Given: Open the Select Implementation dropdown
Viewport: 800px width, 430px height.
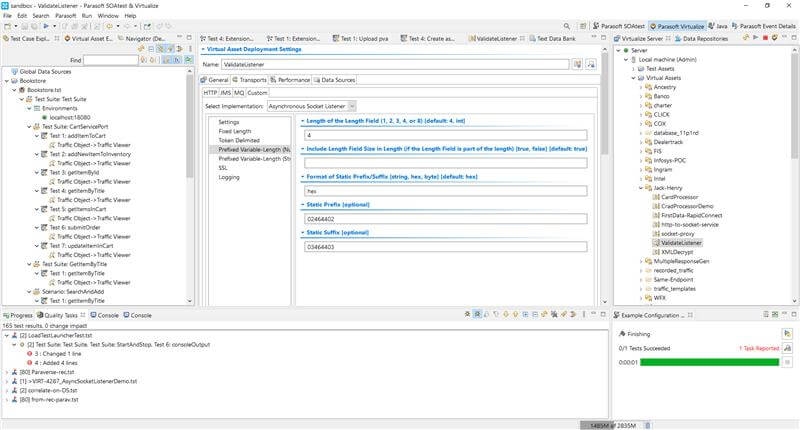Looking at the screenshot, I should pos(352,105).
